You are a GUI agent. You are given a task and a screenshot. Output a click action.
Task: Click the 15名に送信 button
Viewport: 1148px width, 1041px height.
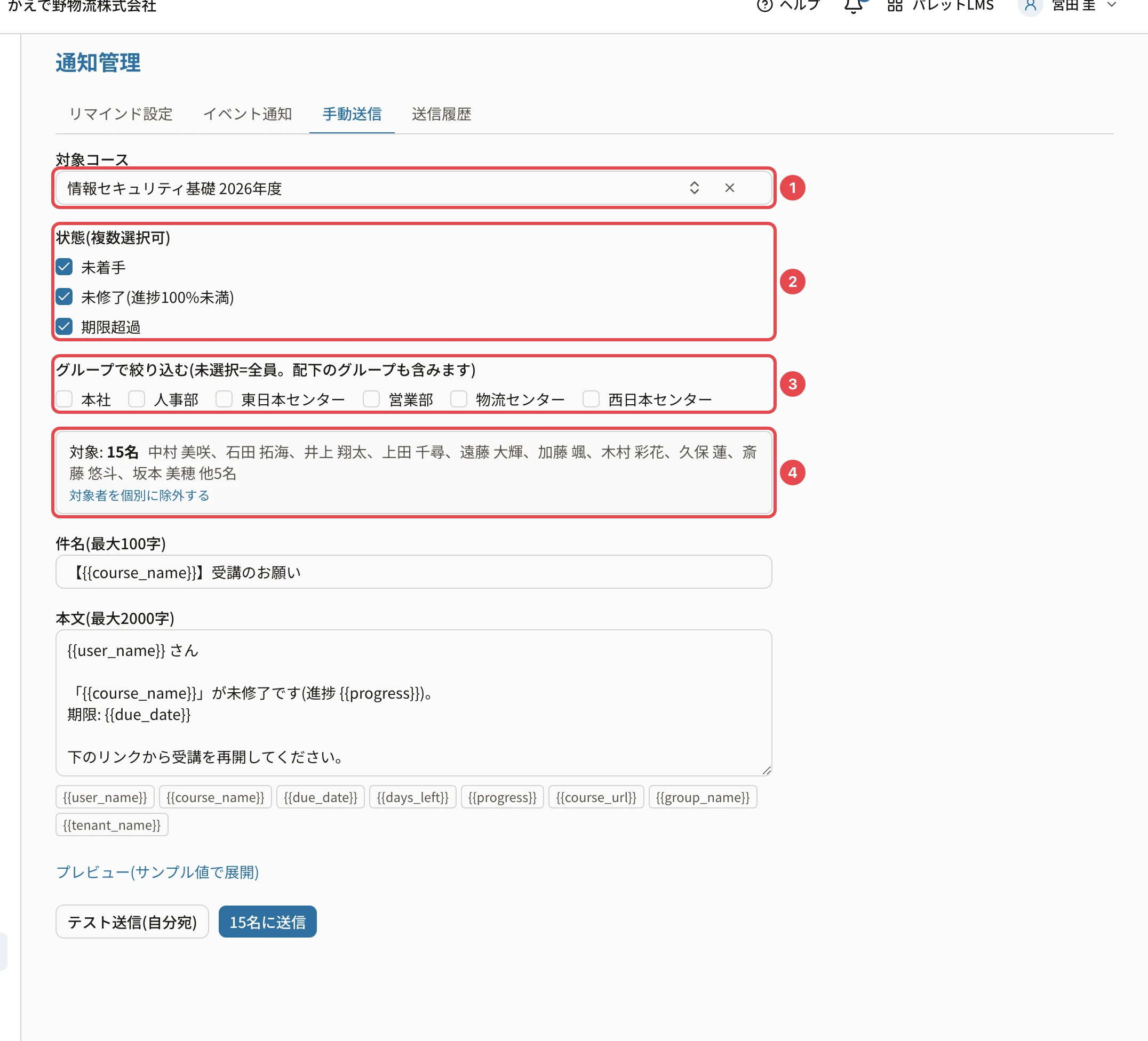(x=268, y=922)
